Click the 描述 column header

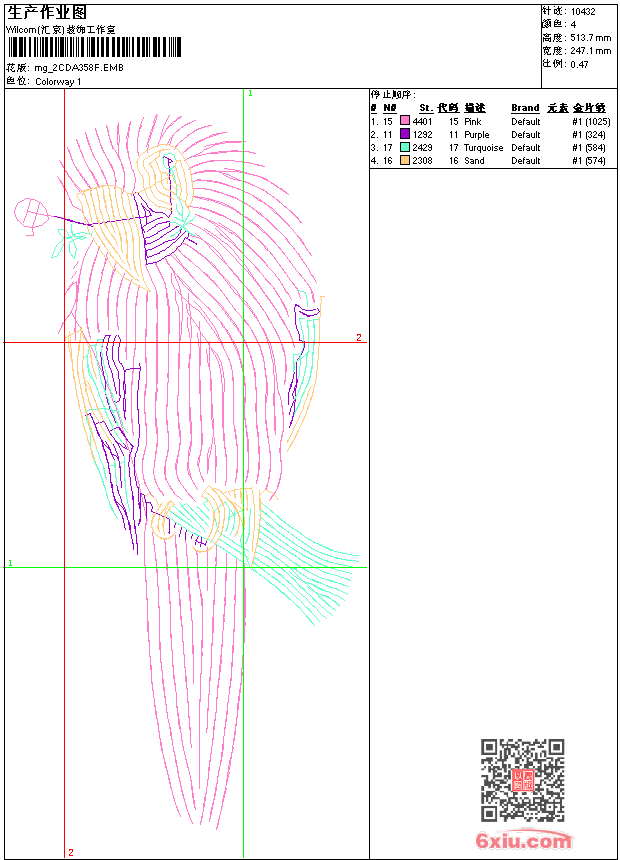click(x=474, y=108)
